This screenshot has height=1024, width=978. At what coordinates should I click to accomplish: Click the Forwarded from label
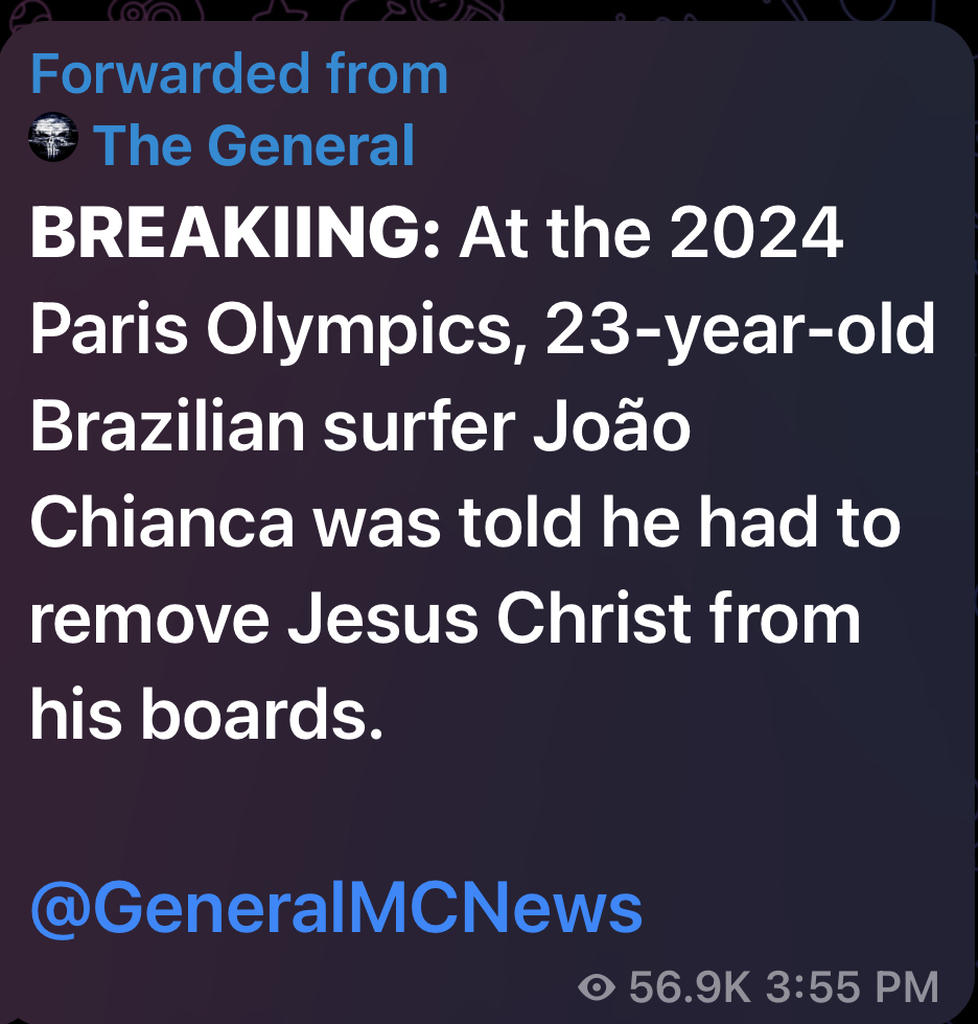pyautogui.click(x=239, y=73)
